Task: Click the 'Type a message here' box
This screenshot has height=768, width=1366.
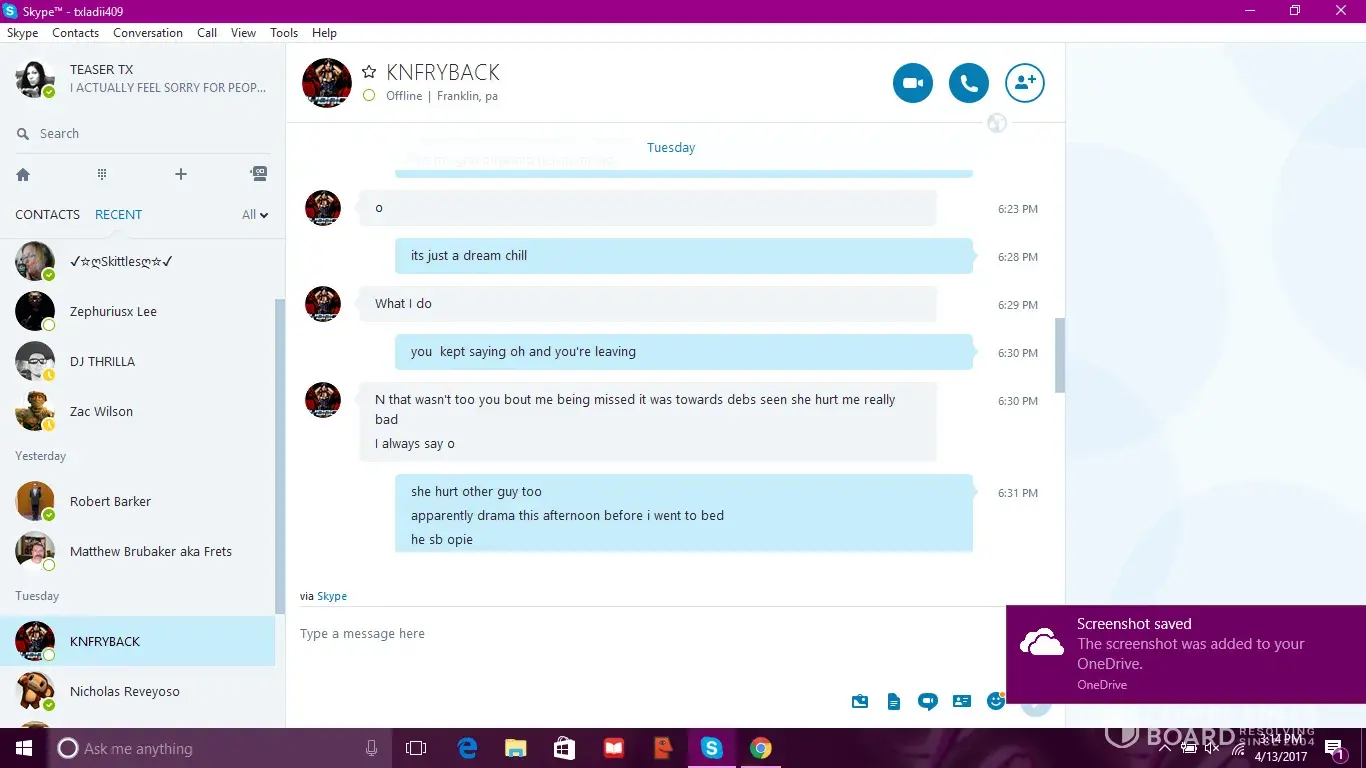Action: coord(650,634)
